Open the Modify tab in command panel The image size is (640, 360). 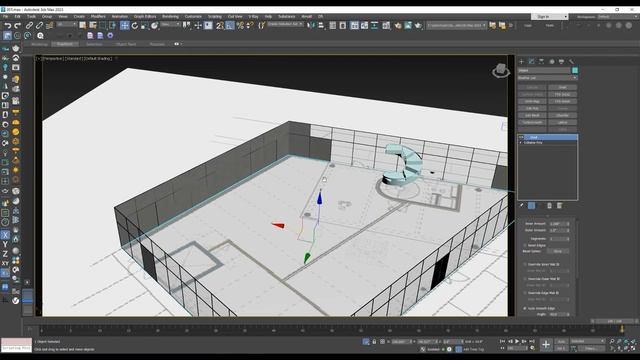coord(531,61)
